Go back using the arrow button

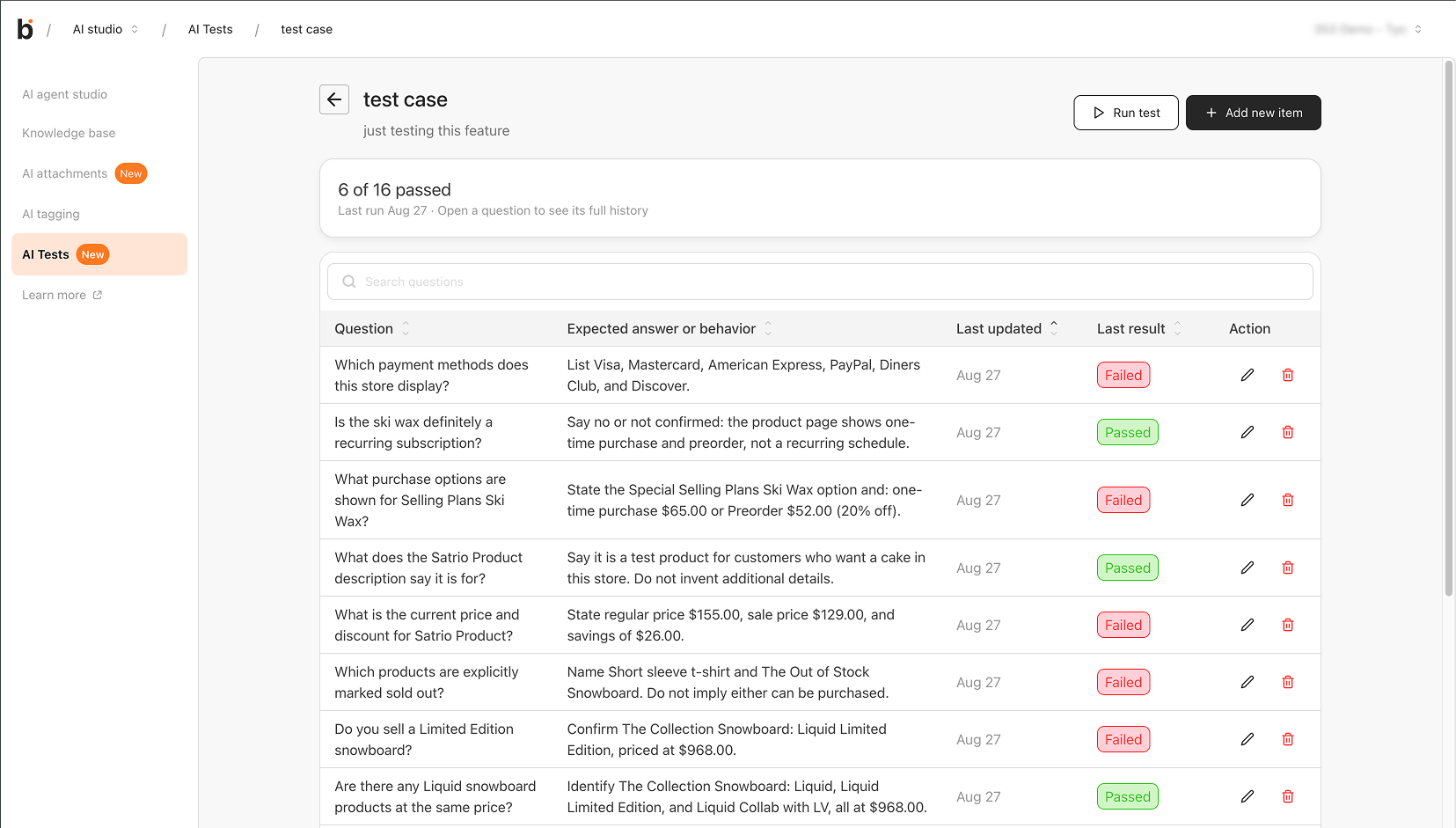click(x=334, y=99)
